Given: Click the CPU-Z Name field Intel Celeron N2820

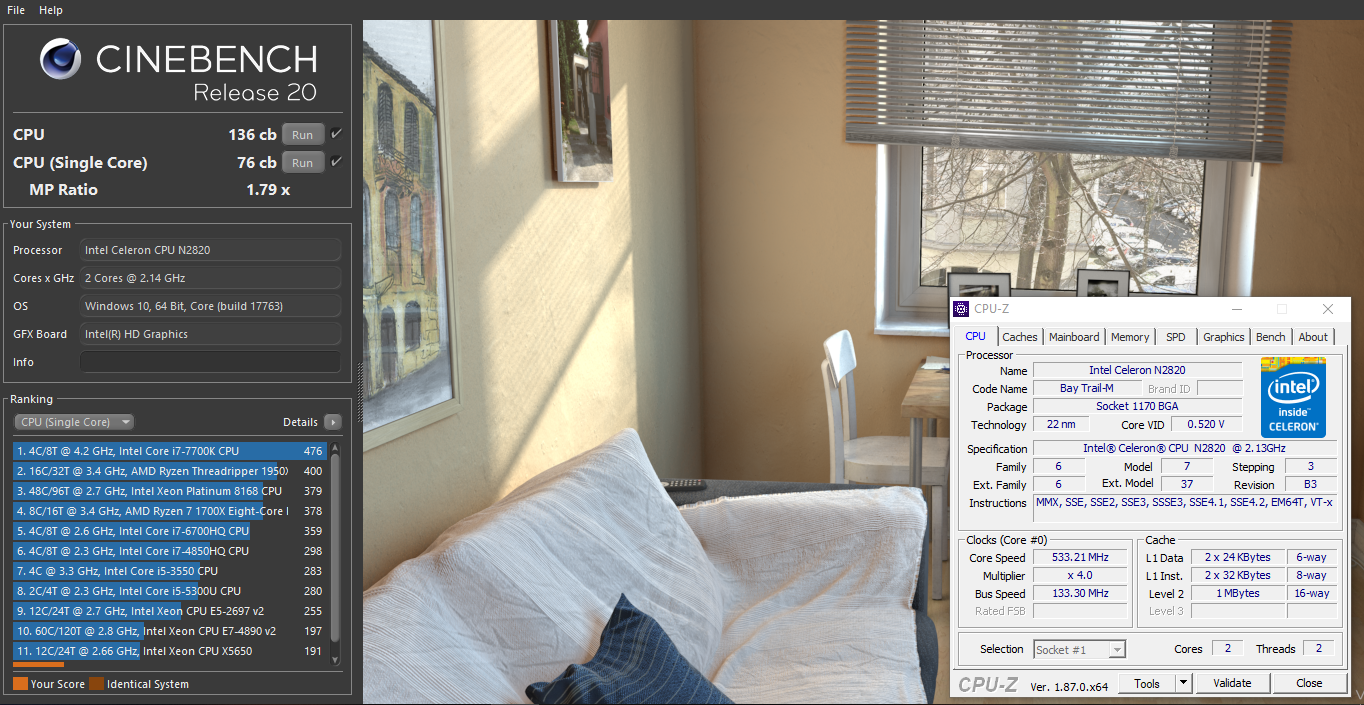Looking at the screenshot, I should coord(1137,370).
